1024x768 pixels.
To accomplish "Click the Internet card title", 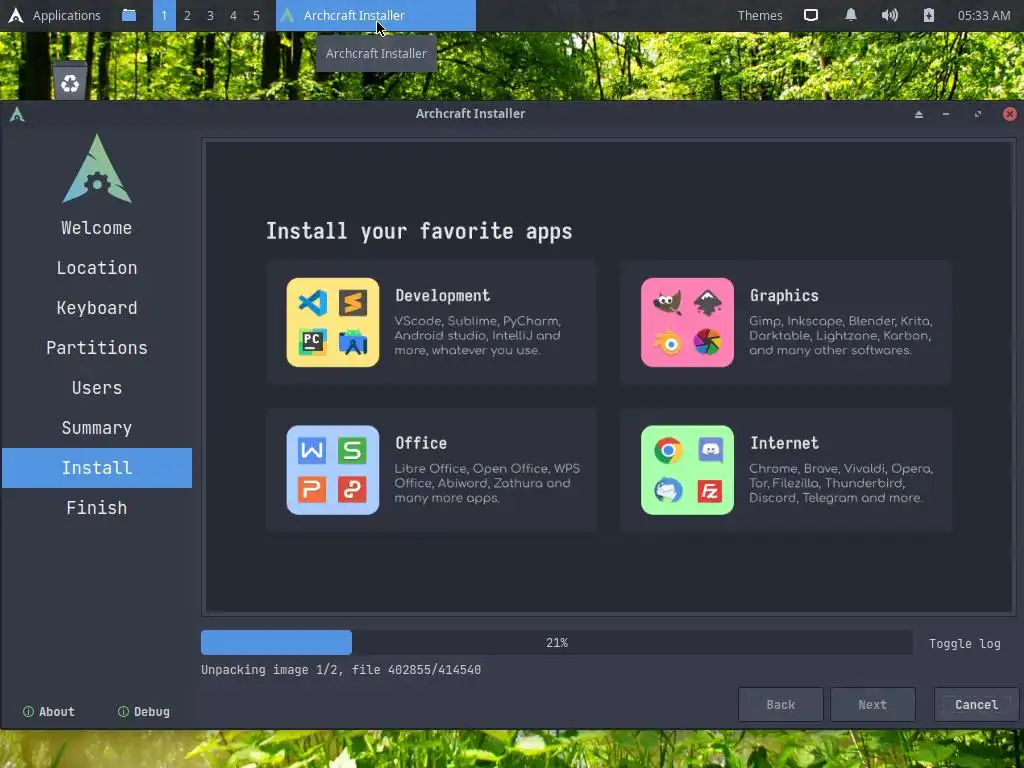I will click(x=784, y=443).
